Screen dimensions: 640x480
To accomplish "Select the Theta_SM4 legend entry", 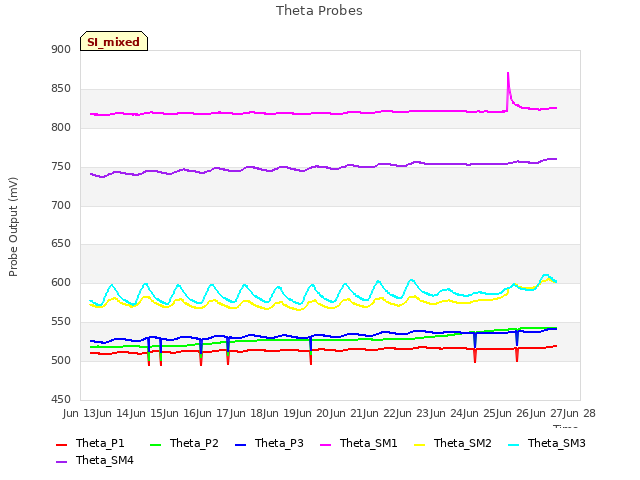I will [95, 460].
